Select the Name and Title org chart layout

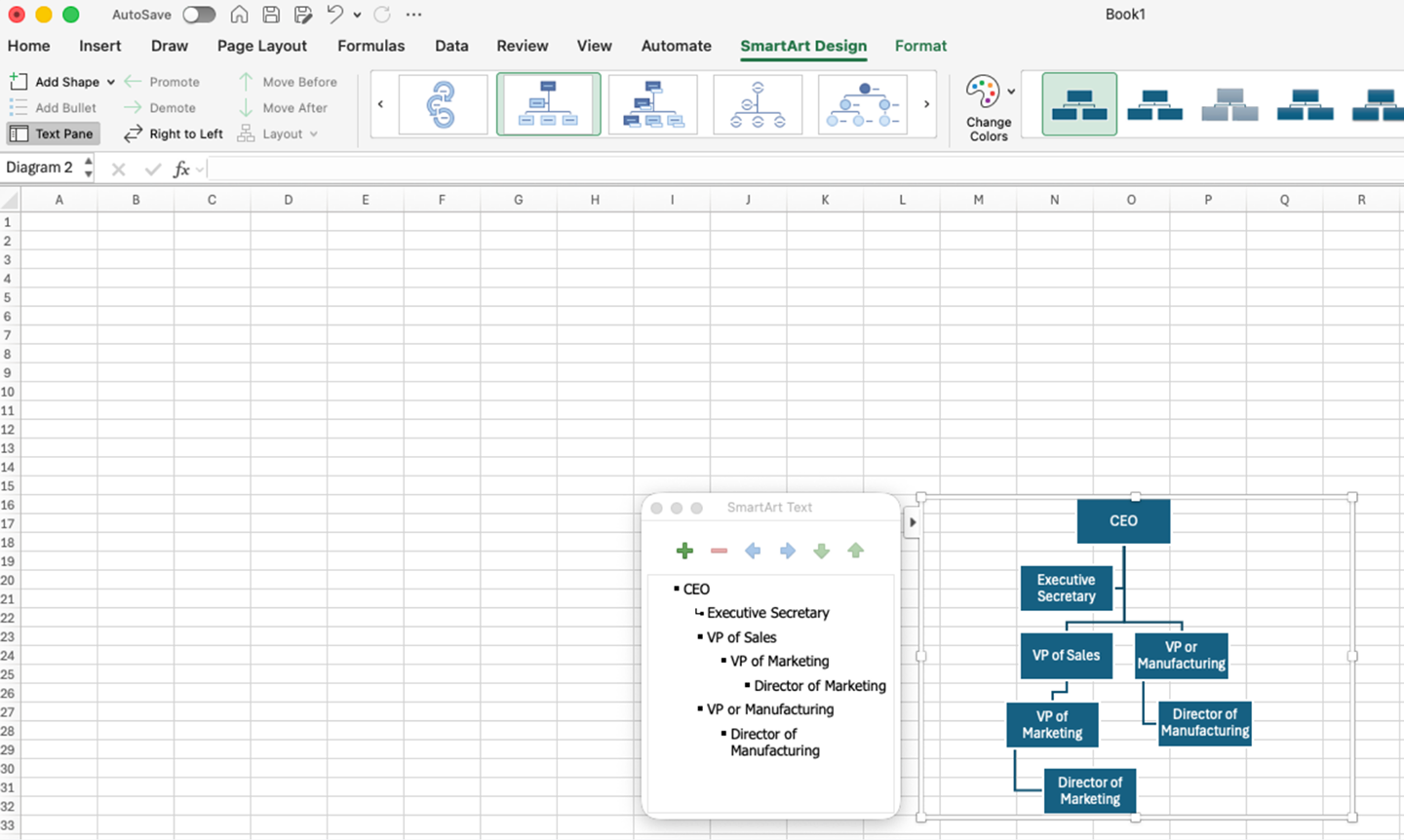653,104
